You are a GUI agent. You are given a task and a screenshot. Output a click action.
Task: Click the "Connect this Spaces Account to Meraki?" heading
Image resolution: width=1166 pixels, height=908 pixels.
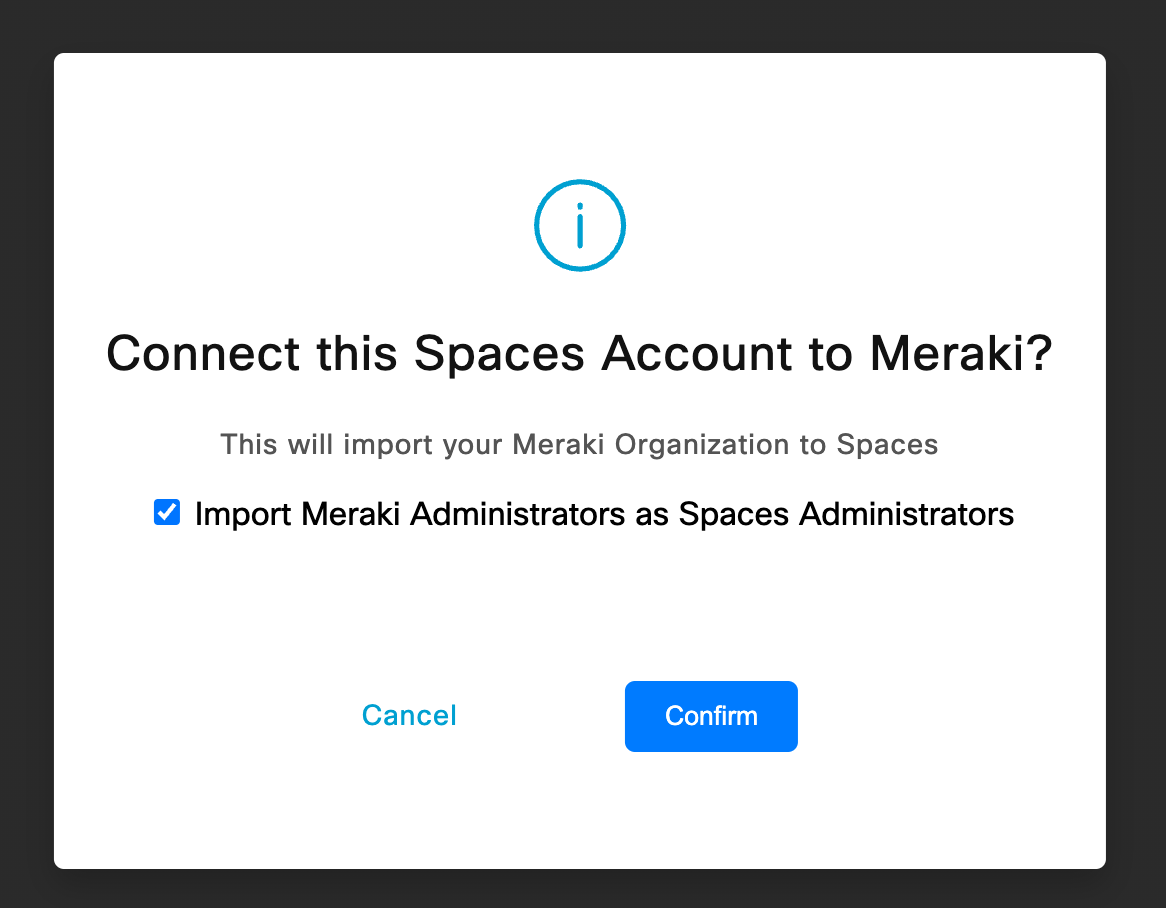pos(580,354)
